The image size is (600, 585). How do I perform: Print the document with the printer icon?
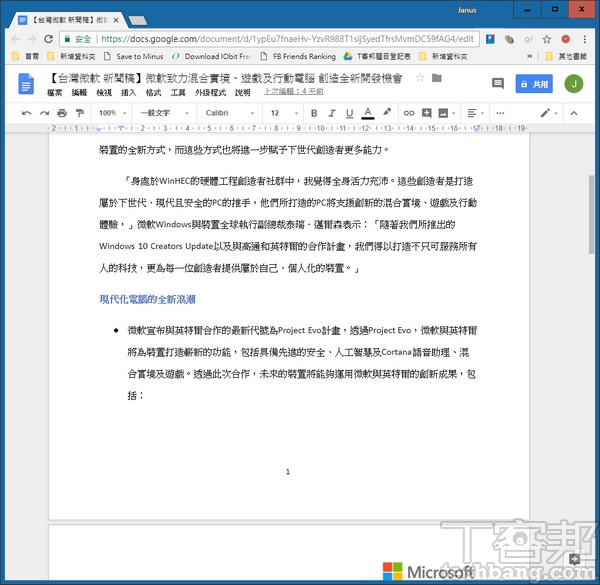click(x=62, y=113)
